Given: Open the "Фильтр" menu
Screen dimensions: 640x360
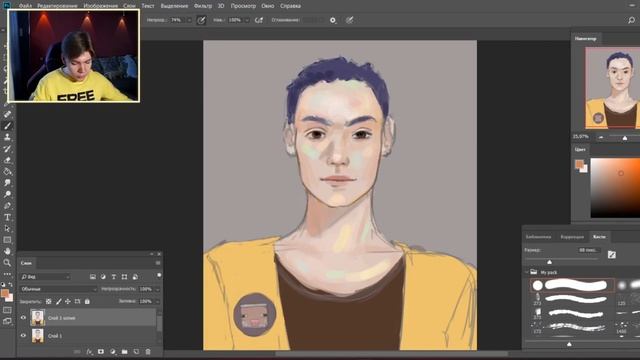Looking at the screenshot, I should click(203, 6).
